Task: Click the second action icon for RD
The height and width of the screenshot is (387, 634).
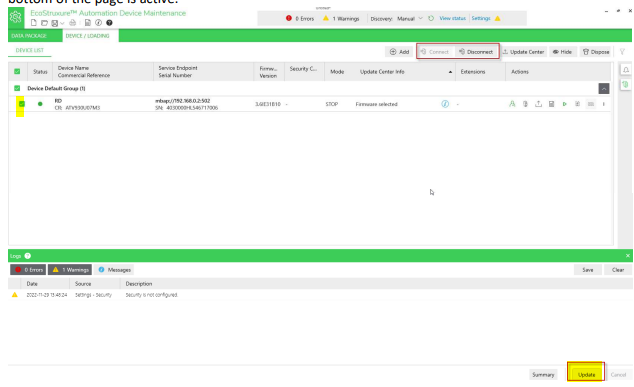Action: coord(525,104)
